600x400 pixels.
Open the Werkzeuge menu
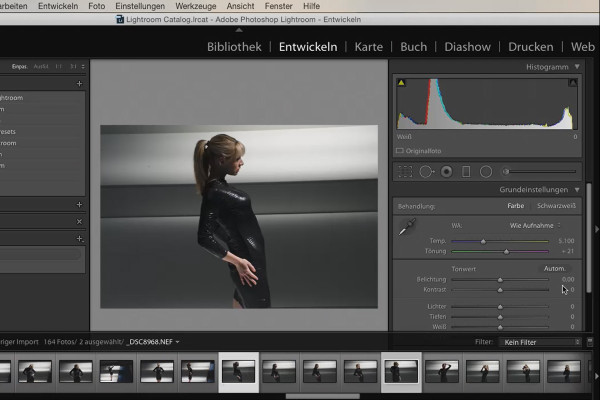(196, 6)
